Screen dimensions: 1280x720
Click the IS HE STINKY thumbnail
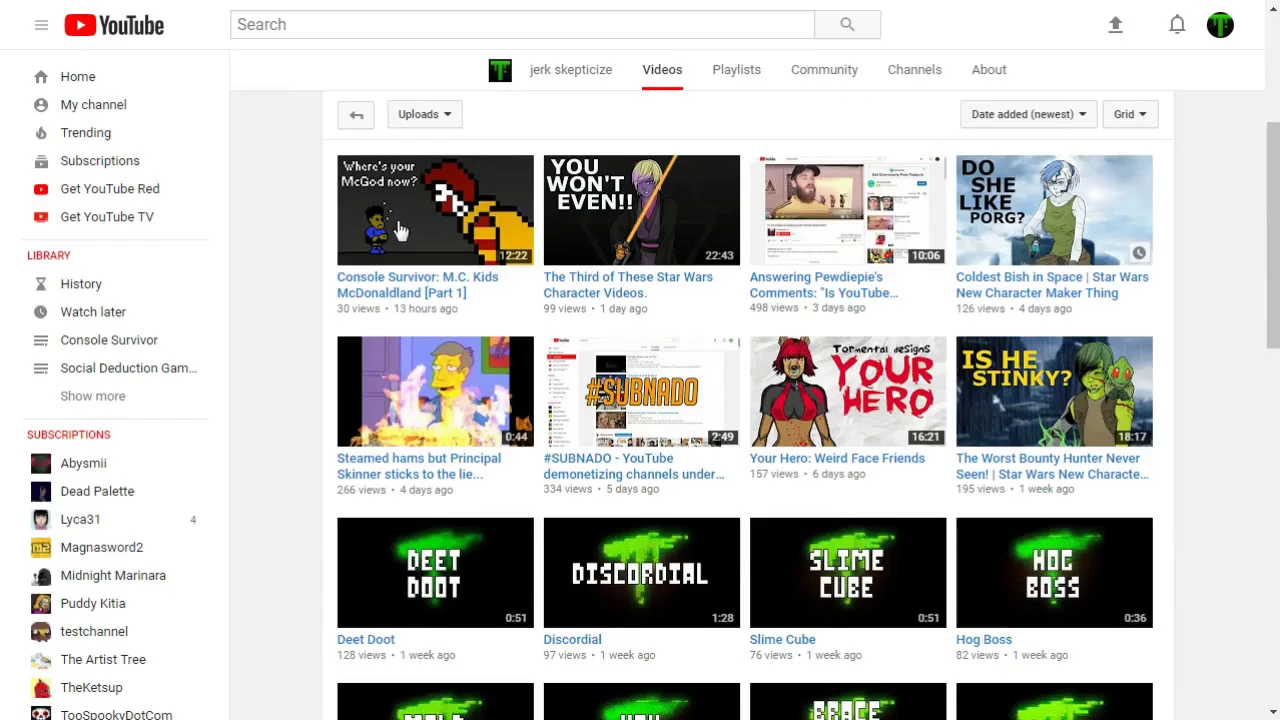tap(1054, 391)
